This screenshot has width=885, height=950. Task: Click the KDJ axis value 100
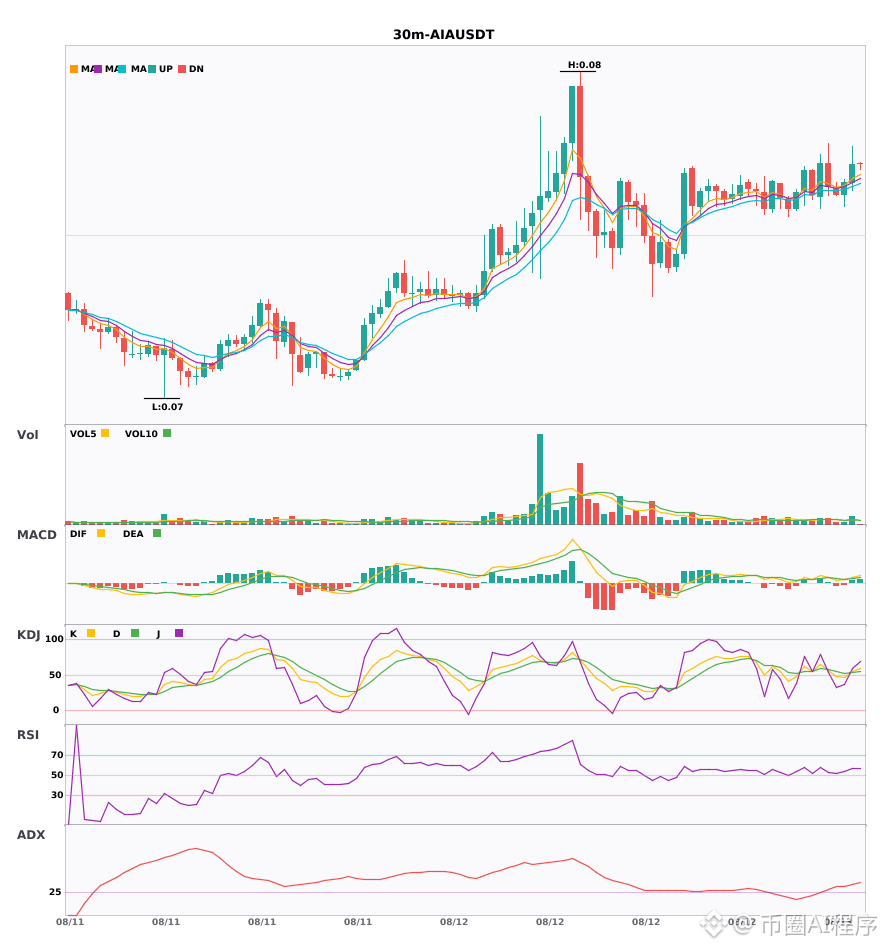pyautogui.click(x=54, y=639)
